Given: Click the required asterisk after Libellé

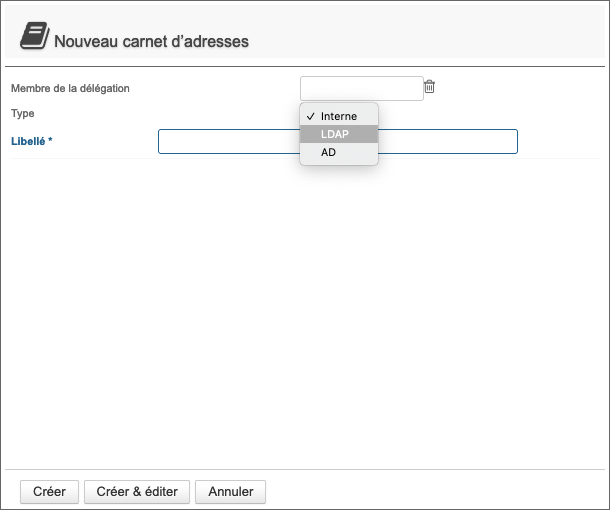Looking at the screenshot, I should click(x=50, y=142).
